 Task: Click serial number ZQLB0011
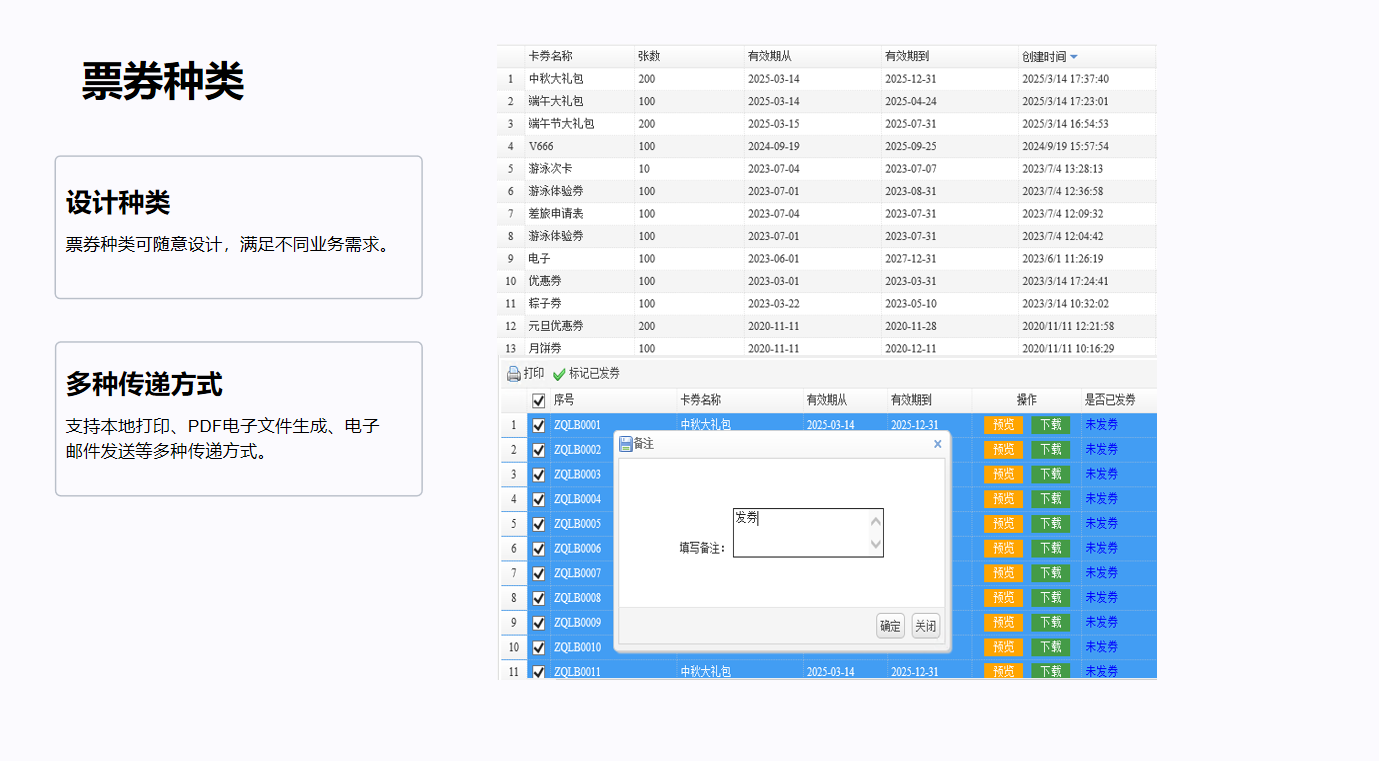tap(578, 672)
